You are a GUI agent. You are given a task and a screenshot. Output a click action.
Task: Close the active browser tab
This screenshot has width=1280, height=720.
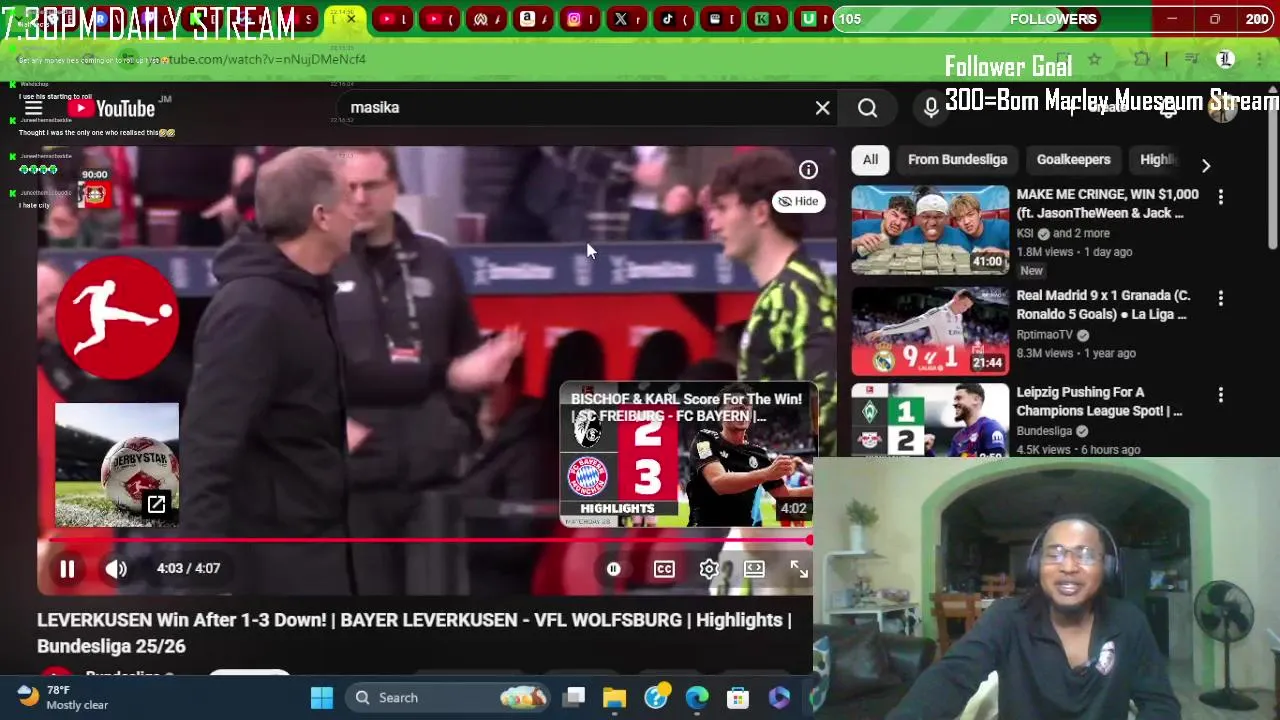tap(351, 18)
